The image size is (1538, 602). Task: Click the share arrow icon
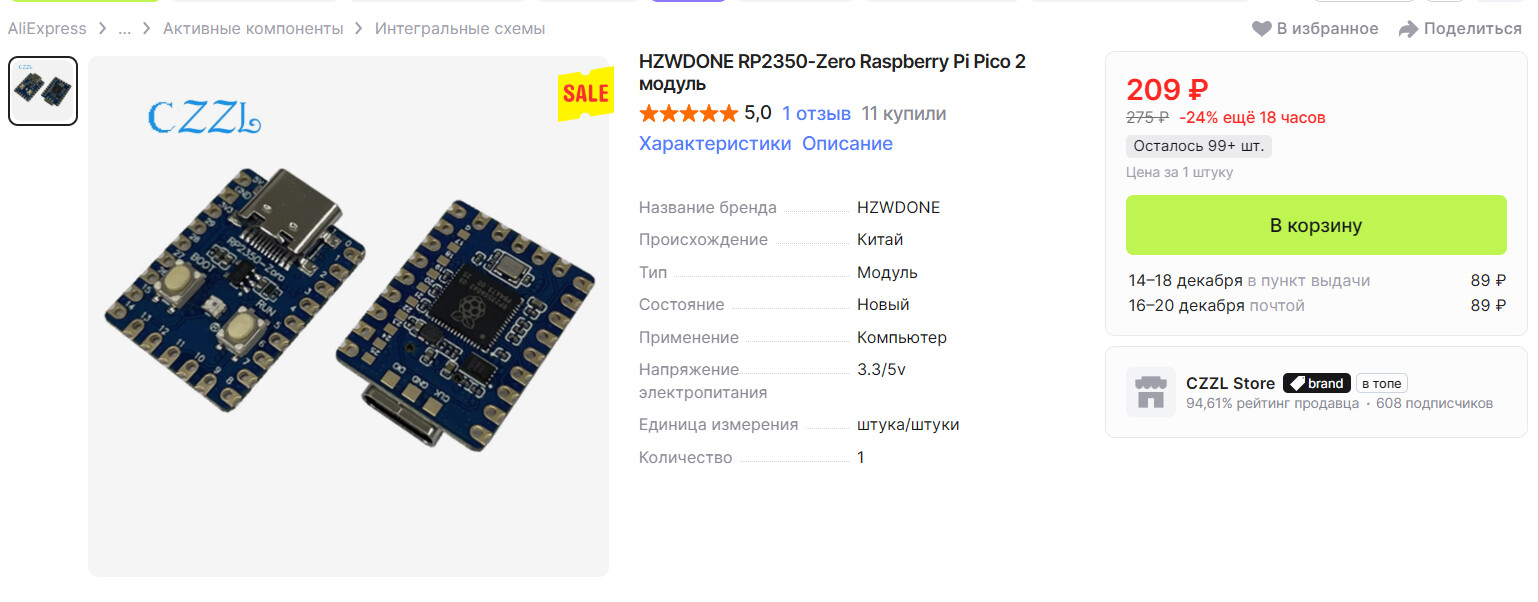(x=1408, y=29)
